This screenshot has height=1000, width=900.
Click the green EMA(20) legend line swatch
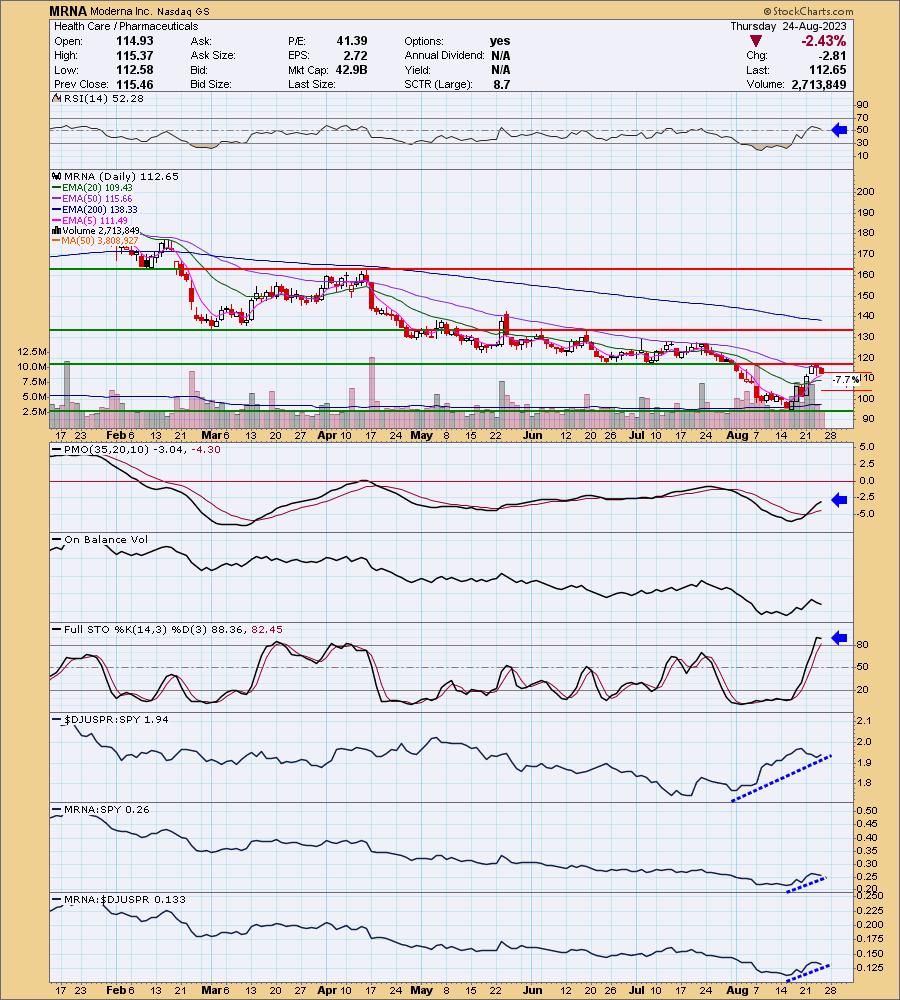coord(56,188)
